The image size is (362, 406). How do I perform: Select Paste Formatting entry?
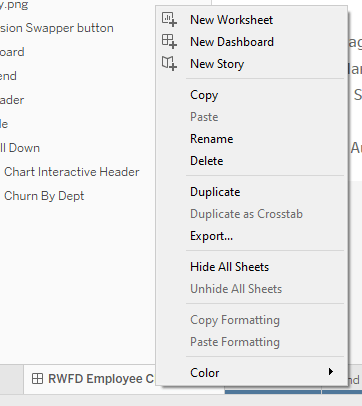(x=251, y=342)
